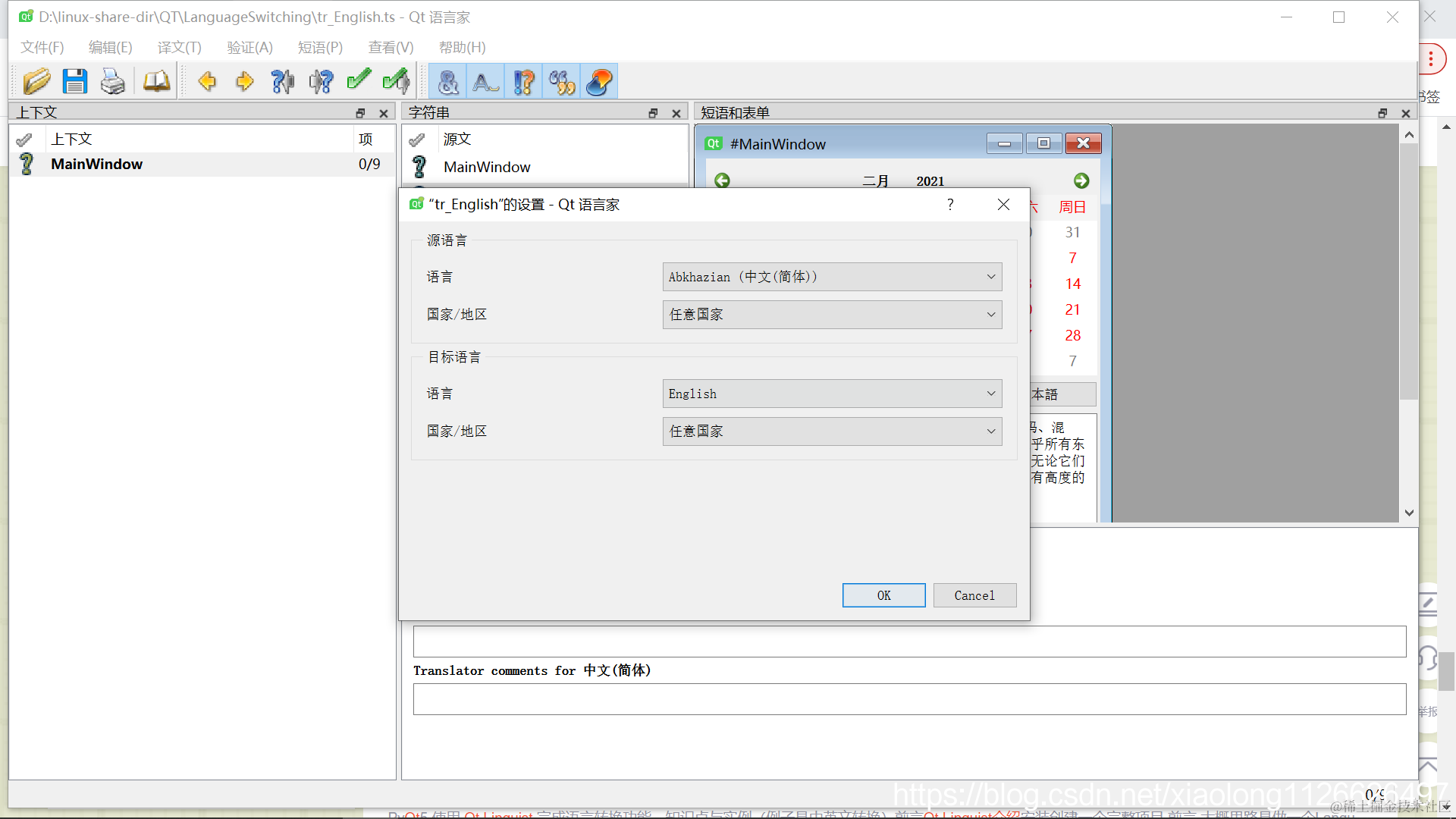Click the 周日 header in preview calendar

point(1072,207)
